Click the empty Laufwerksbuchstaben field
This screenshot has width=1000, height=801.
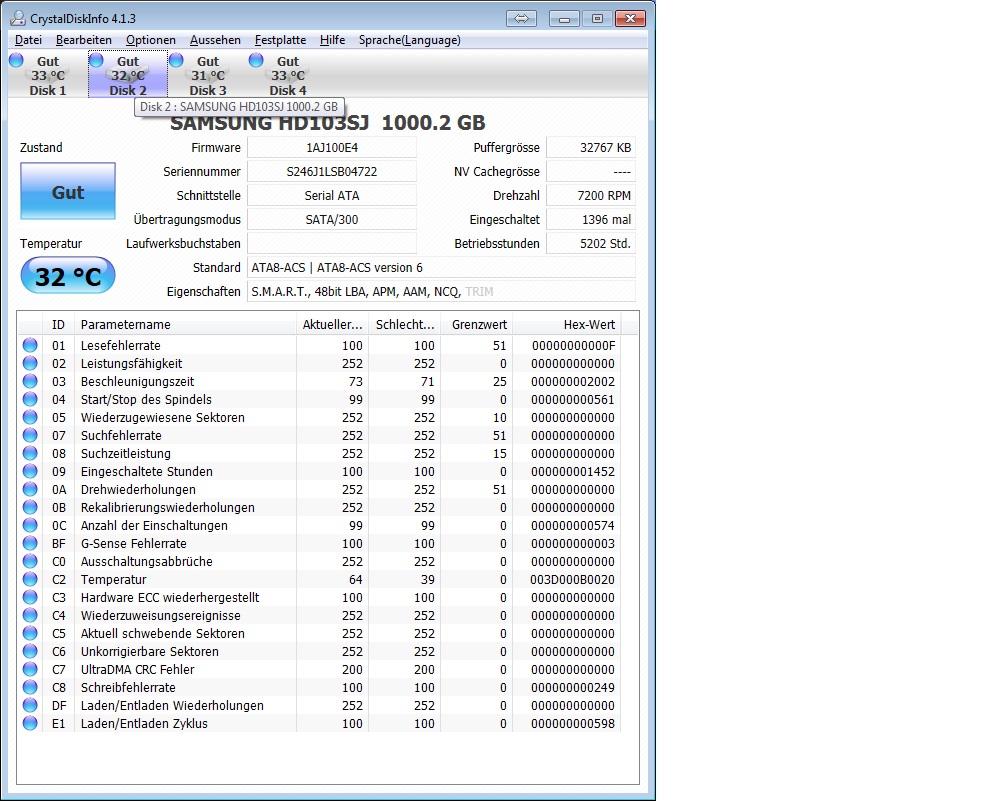click(x=332, y=243)
